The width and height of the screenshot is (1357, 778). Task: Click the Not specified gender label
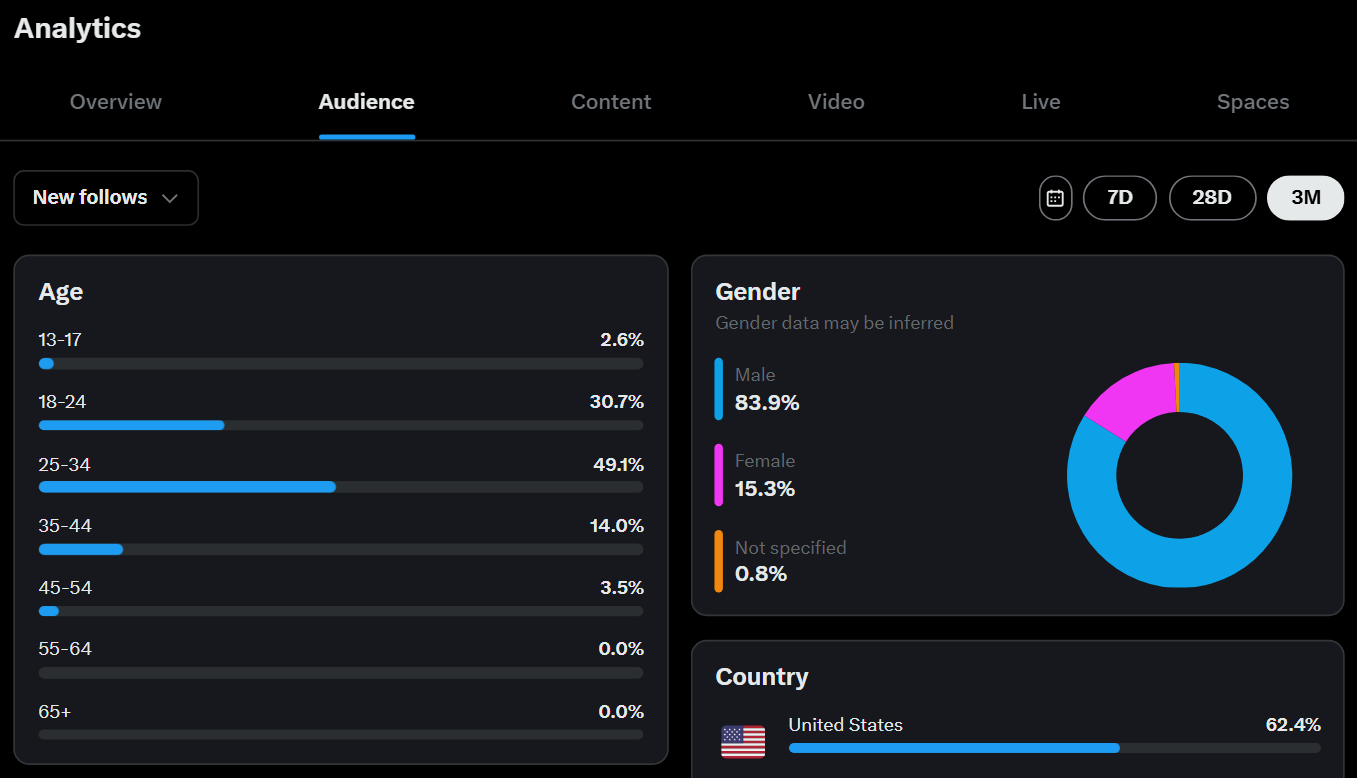[791, 548]
